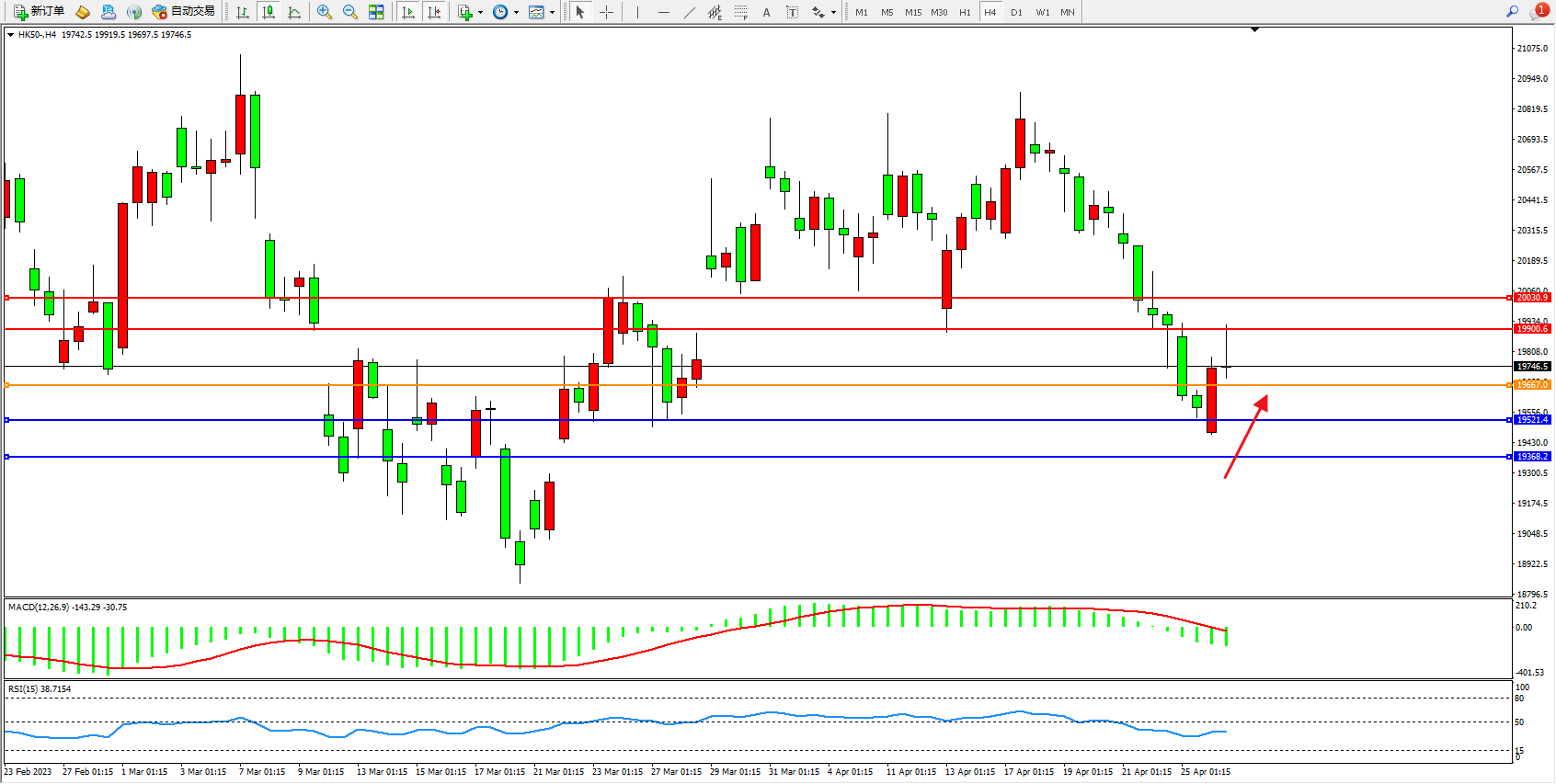The image size is (1556, 784).
Task: Open the Periods clock dropdown arrow
Action: tap(516, 13)
